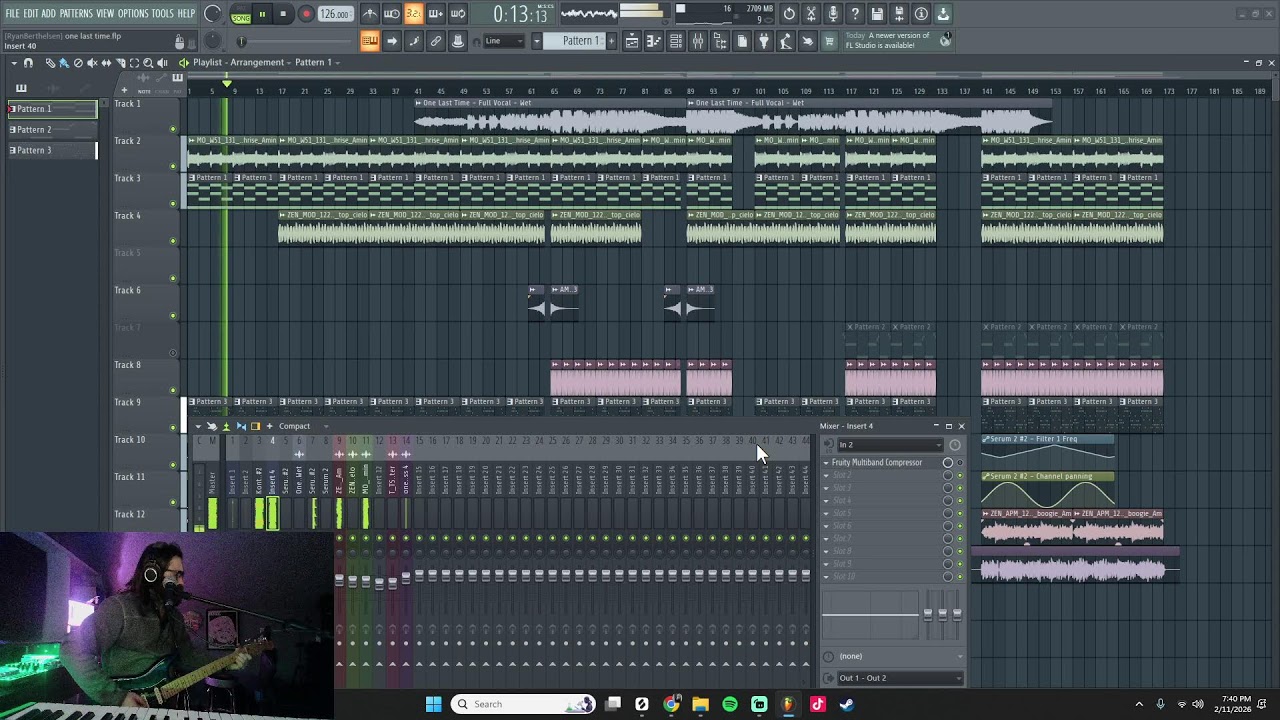Toggle Slot 5 enable LED
Viewport: 1280px width, 720px height.
(x=960, y=513)
